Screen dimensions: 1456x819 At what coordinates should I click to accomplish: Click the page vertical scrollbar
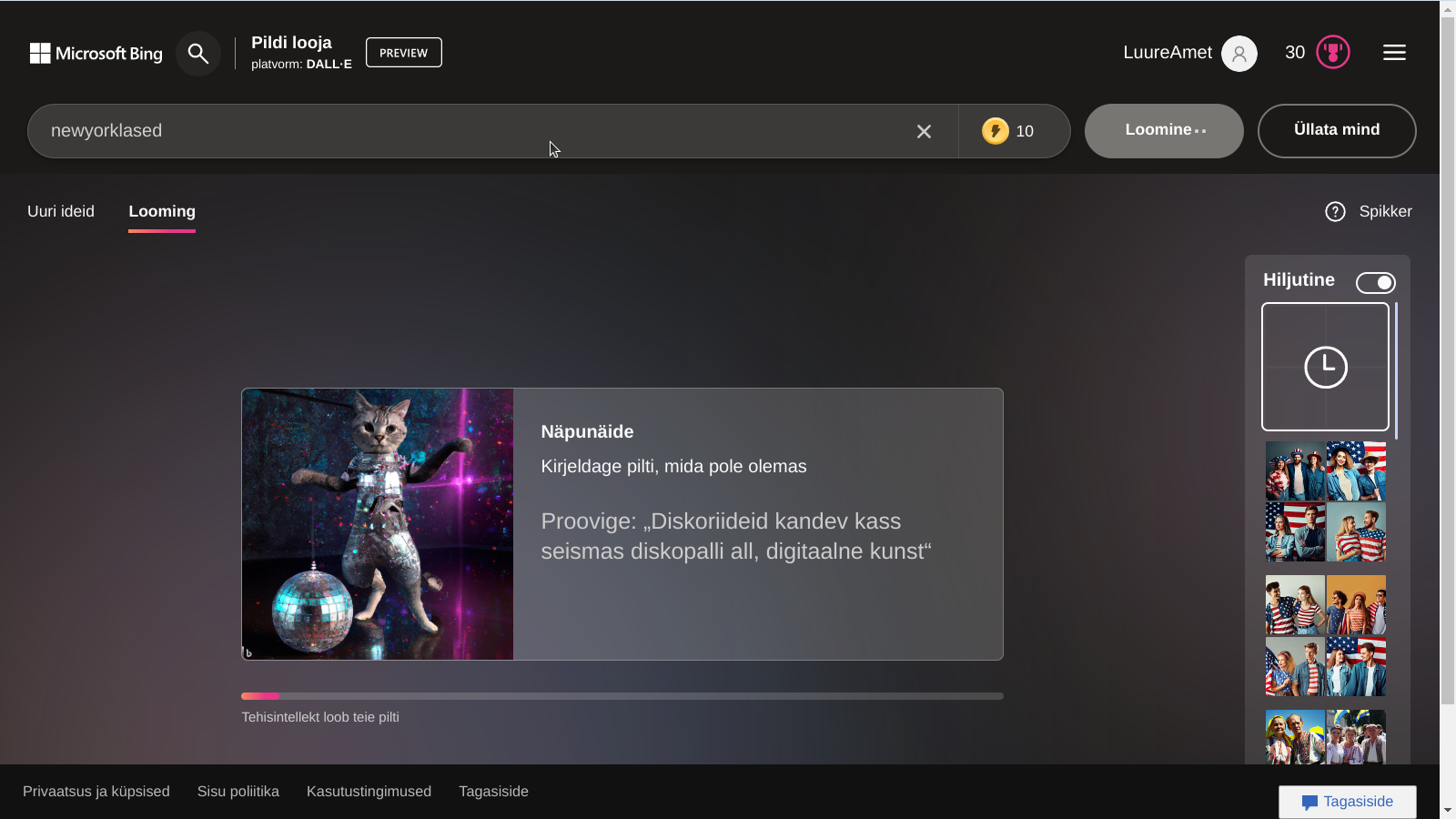click(1448, 360)
